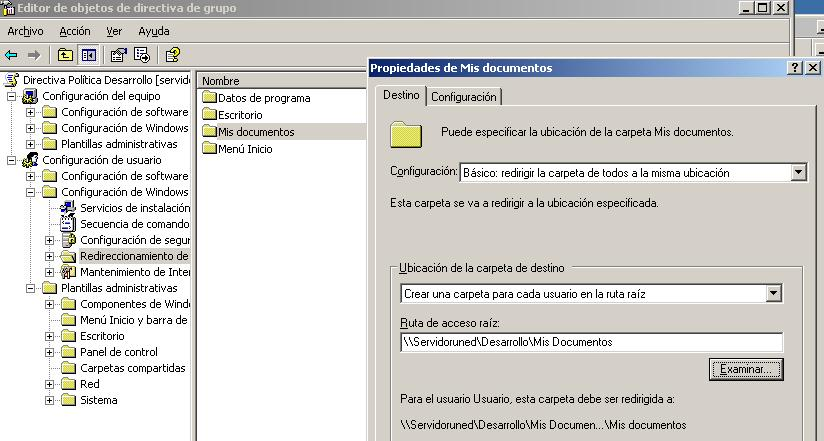The width and height of the screenshot is (824, 441).
Task: Click the Carpetas compartidas folder icon
Action: [68, 368]
